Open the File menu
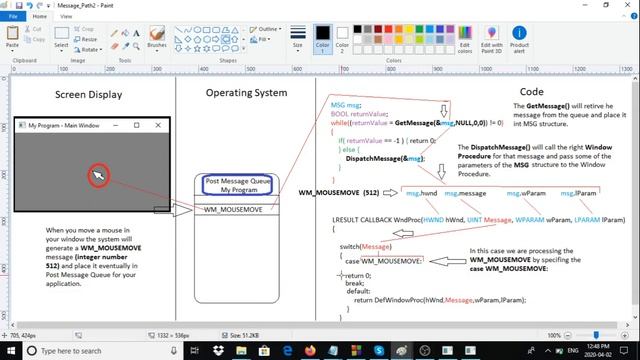This screenshot has width=640, height=360. (13, 16)
